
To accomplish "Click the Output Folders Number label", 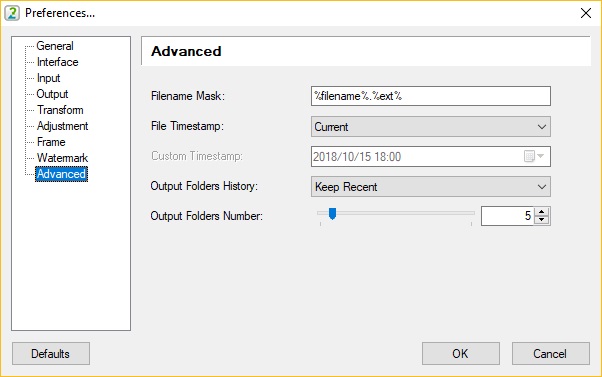I will (207, 216).
